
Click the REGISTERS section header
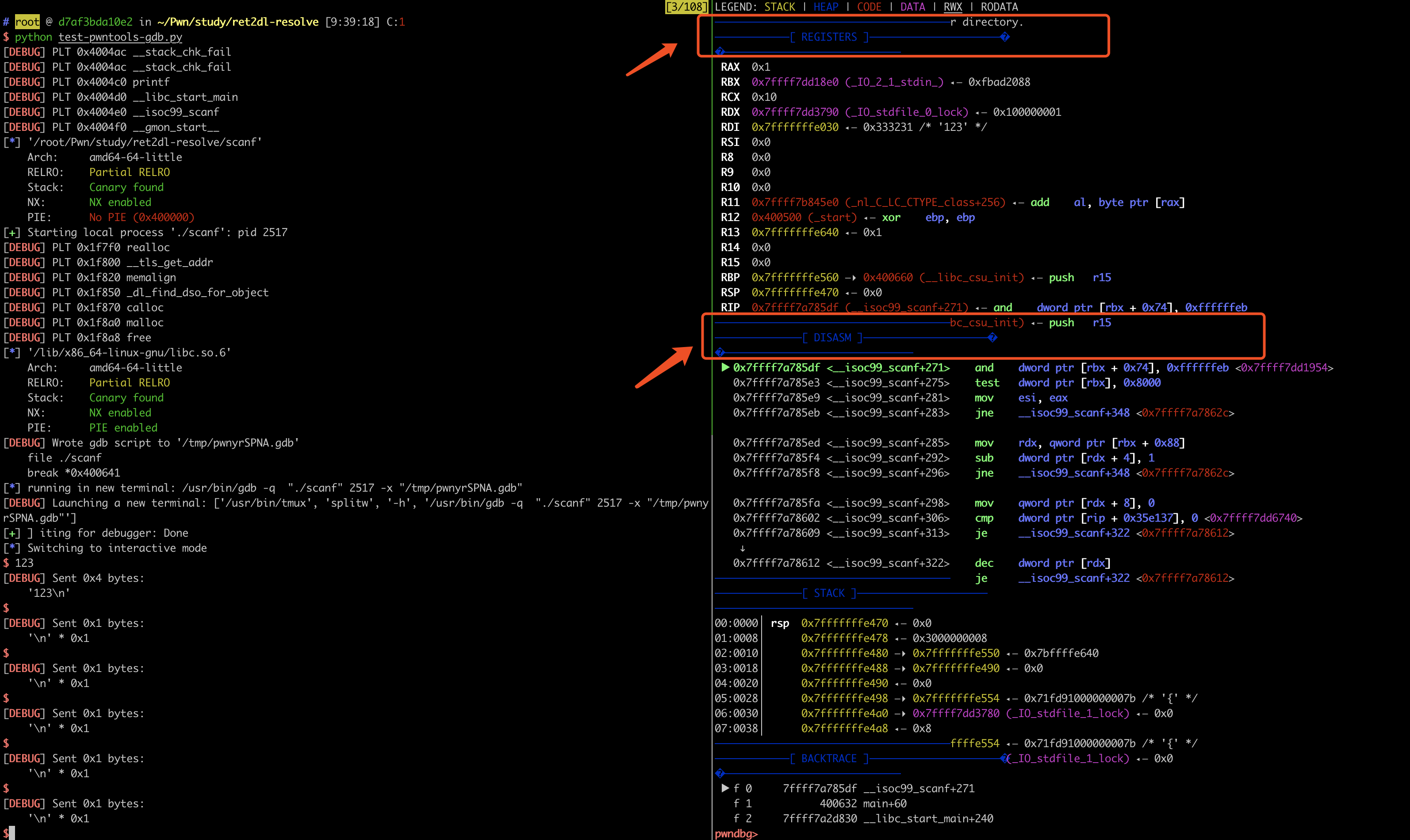point(829,37)
